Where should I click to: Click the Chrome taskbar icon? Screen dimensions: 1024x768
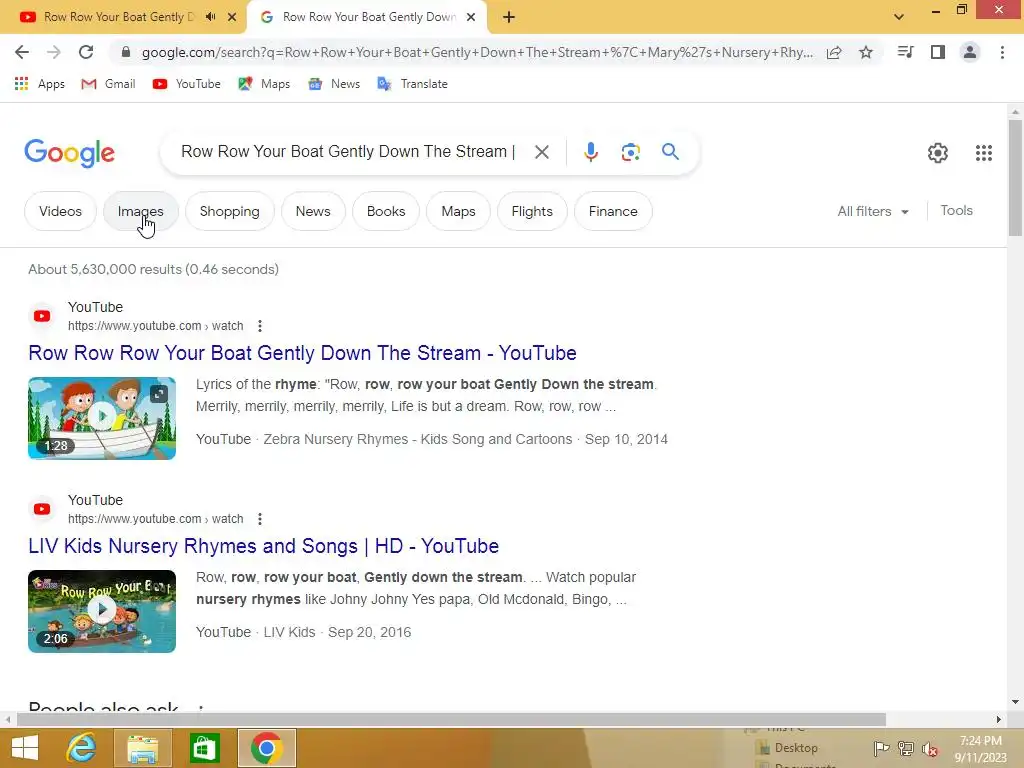[x=266, y=748]
